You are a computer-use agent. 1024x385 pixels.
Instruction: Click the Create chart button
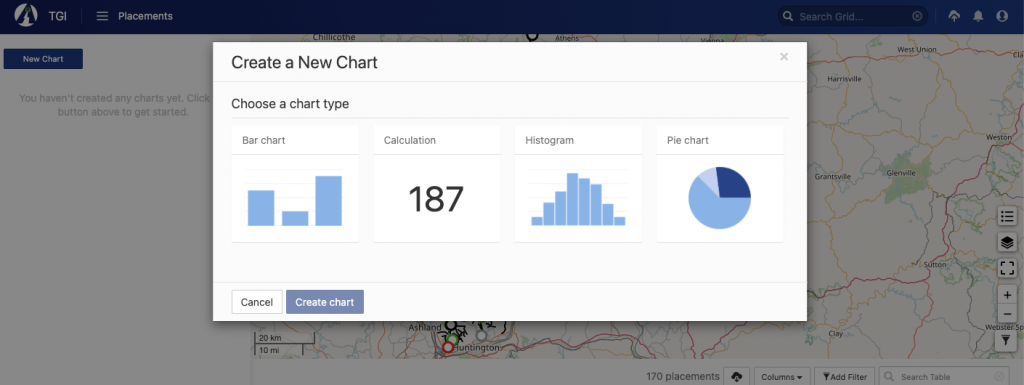click(325, 302)
